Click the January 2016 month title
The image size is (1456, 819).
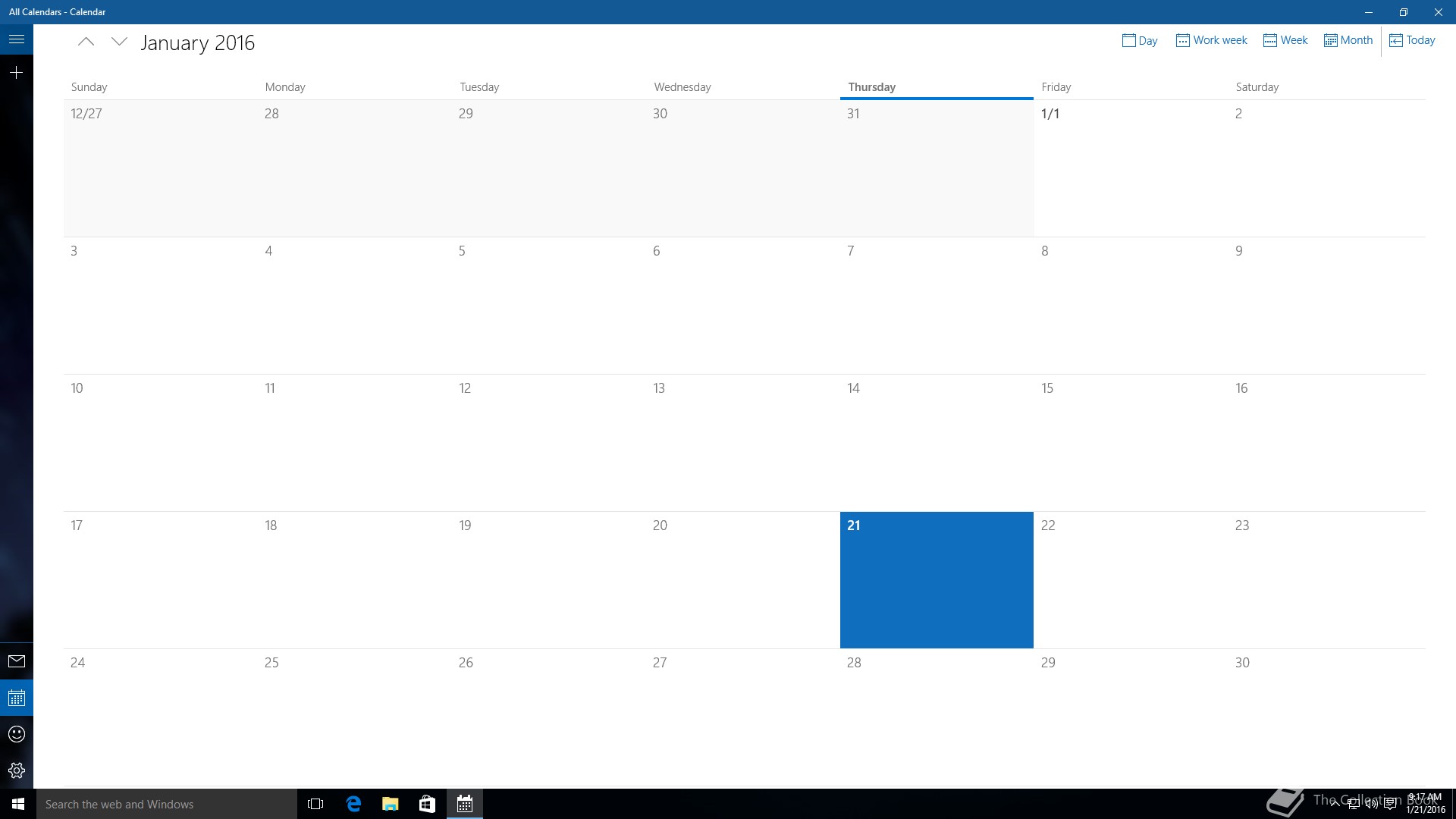pos(197,43)
